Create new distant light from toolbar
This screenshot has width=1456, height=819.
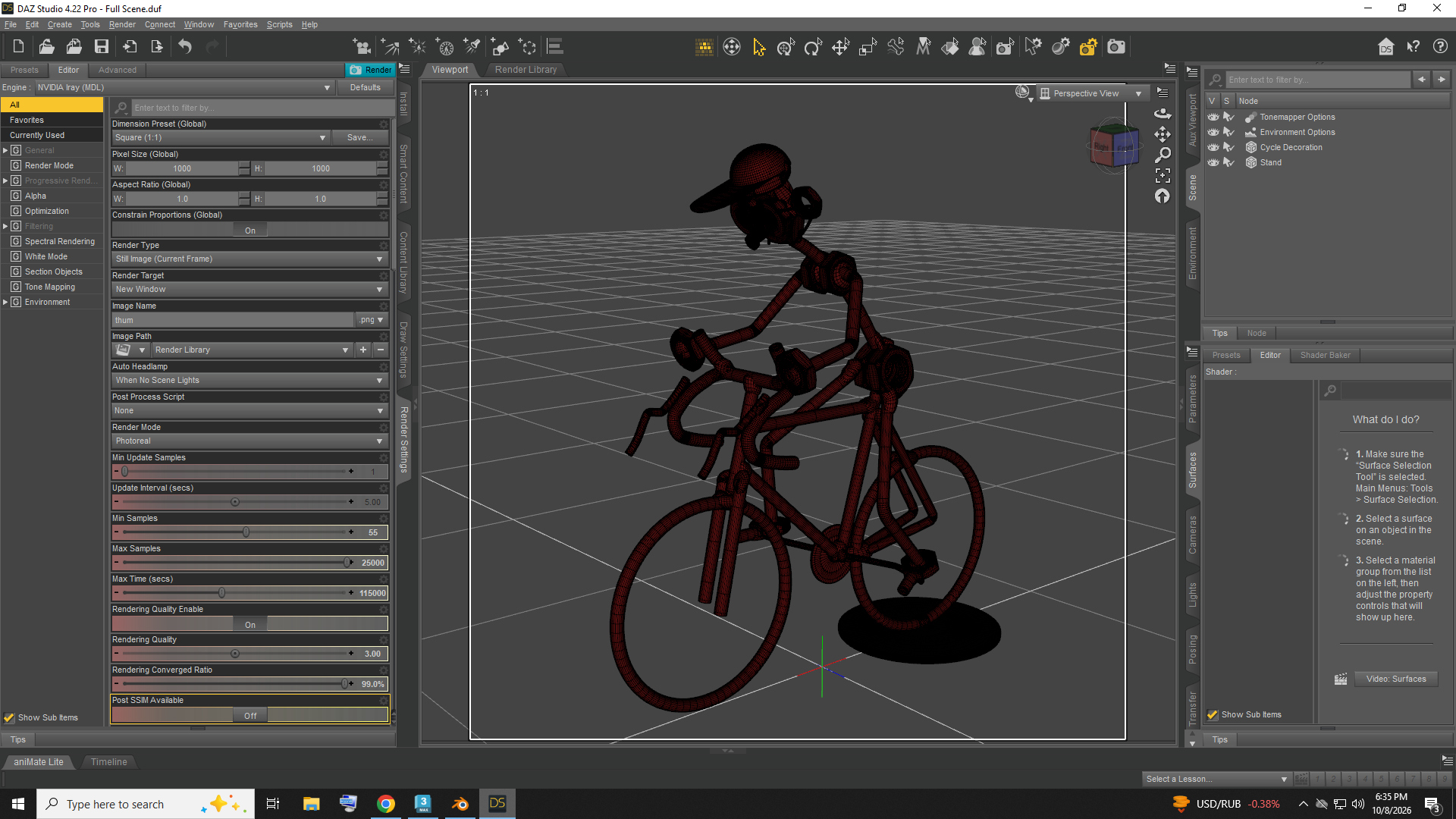click(x=390, y=47)
